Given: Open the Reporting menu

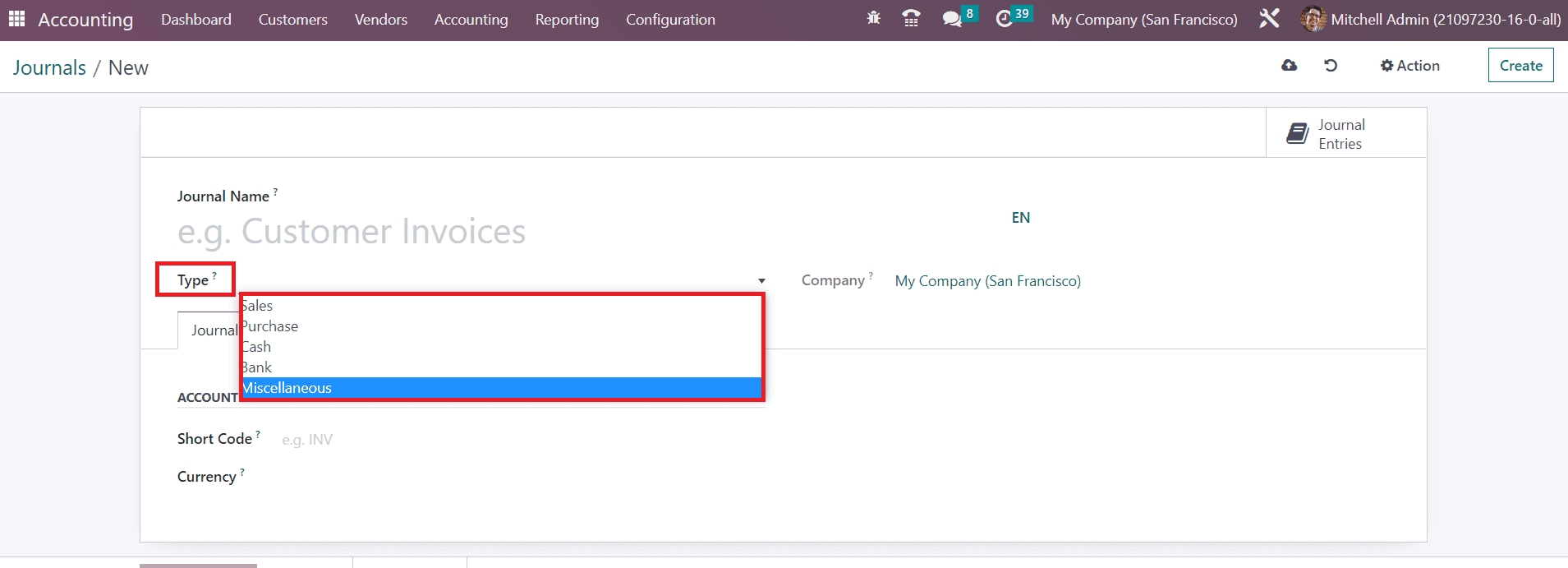Looking at the screenshot, I should pos(567,20).
